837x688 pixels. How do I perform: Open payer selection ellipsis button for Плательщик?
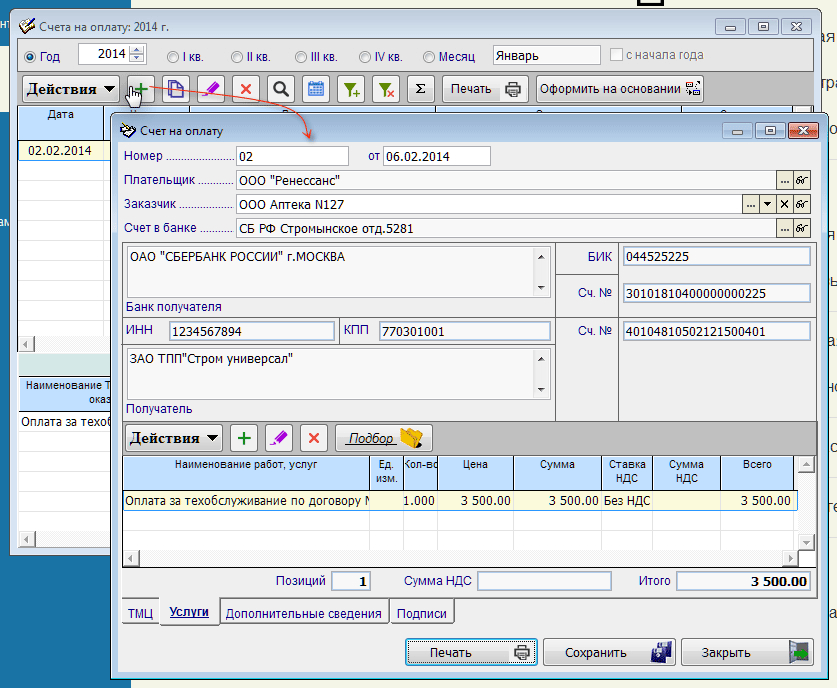[784, 180]
